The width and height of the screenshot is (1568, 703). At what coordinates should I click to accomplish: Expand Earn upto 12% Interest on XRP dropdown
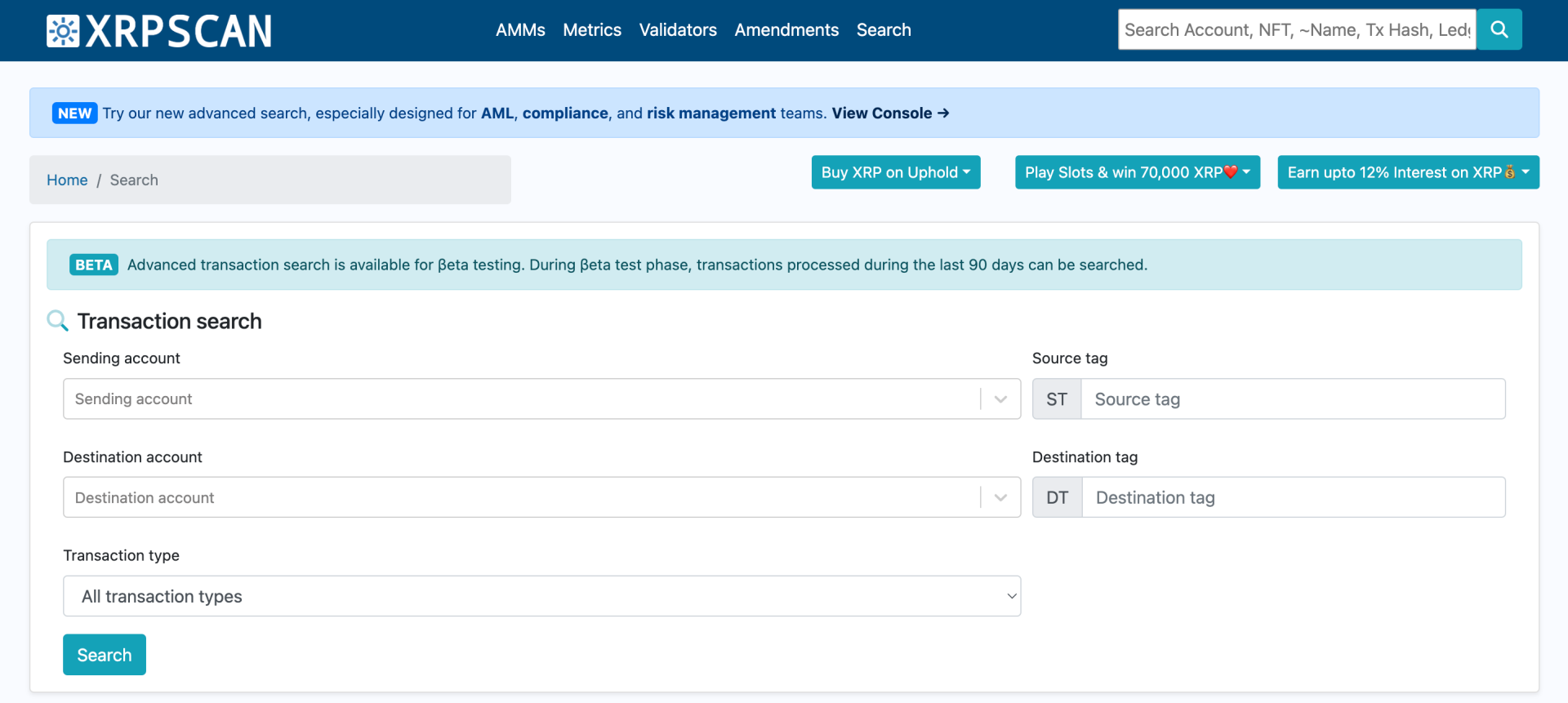pyautogui.click(x=1408, y=172)
